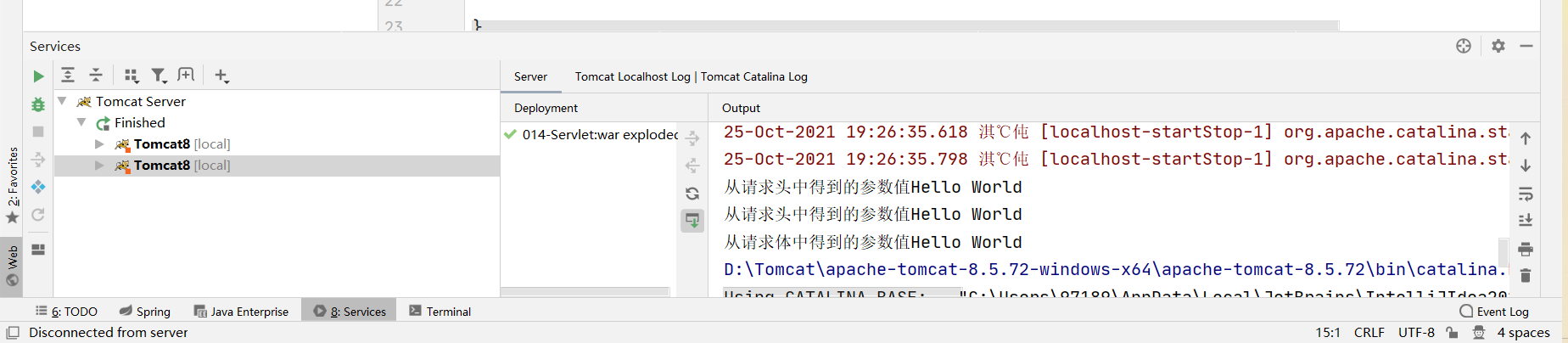The width and height of the screenshot is (1568, 343).
Task: Open the Filter funnel menu
Action: 159,76
